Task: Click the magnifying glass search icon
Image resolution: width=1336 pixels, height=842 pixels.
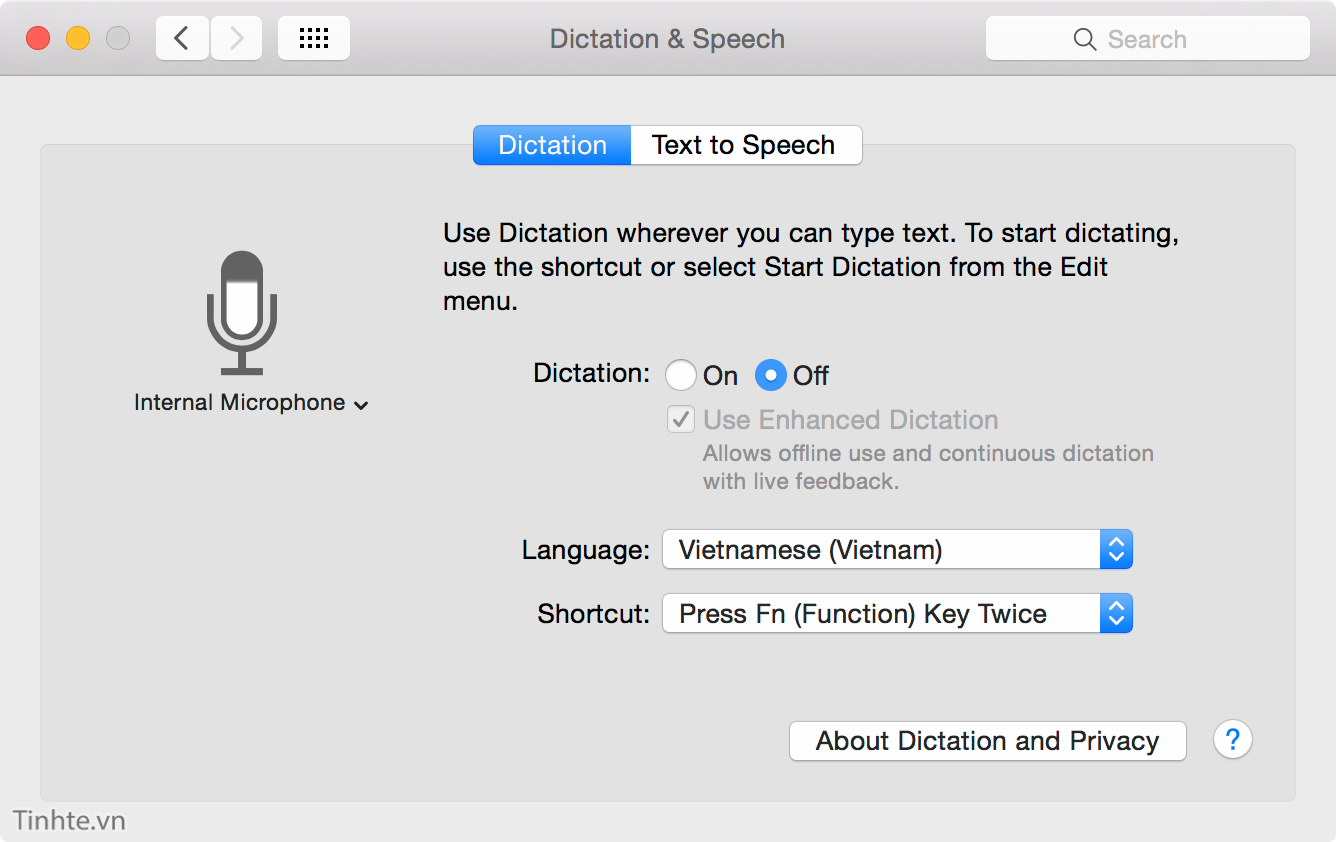Action: 1084,39
